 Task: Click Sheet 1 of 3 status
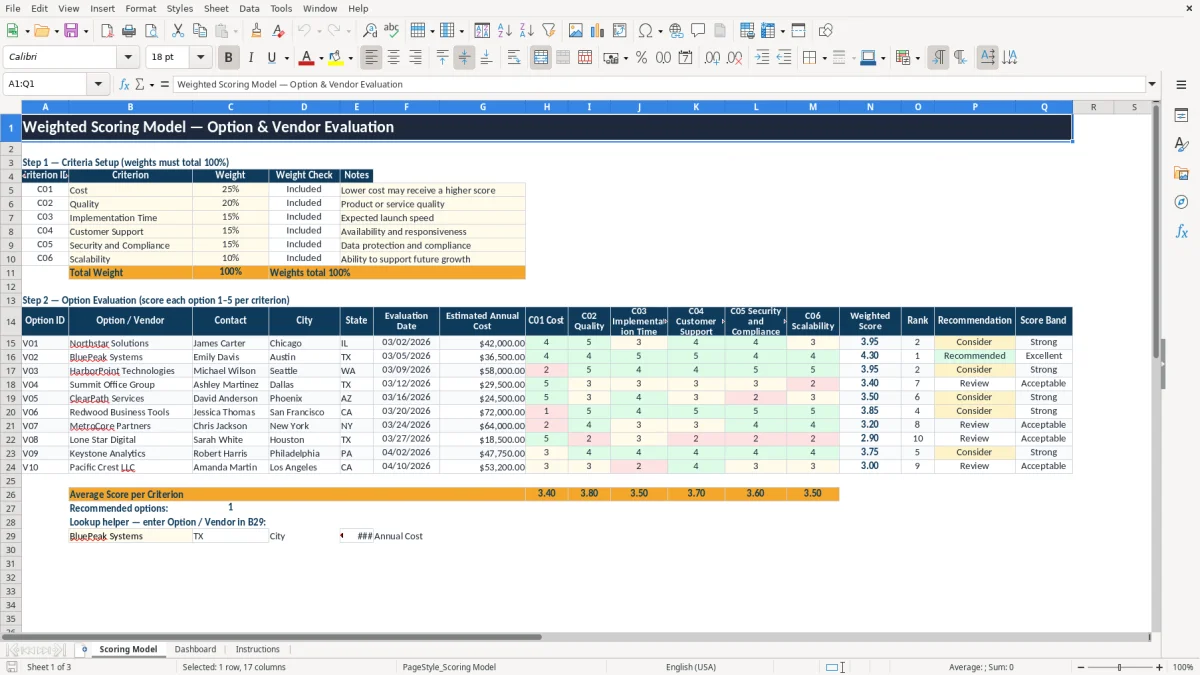(49, 667)
